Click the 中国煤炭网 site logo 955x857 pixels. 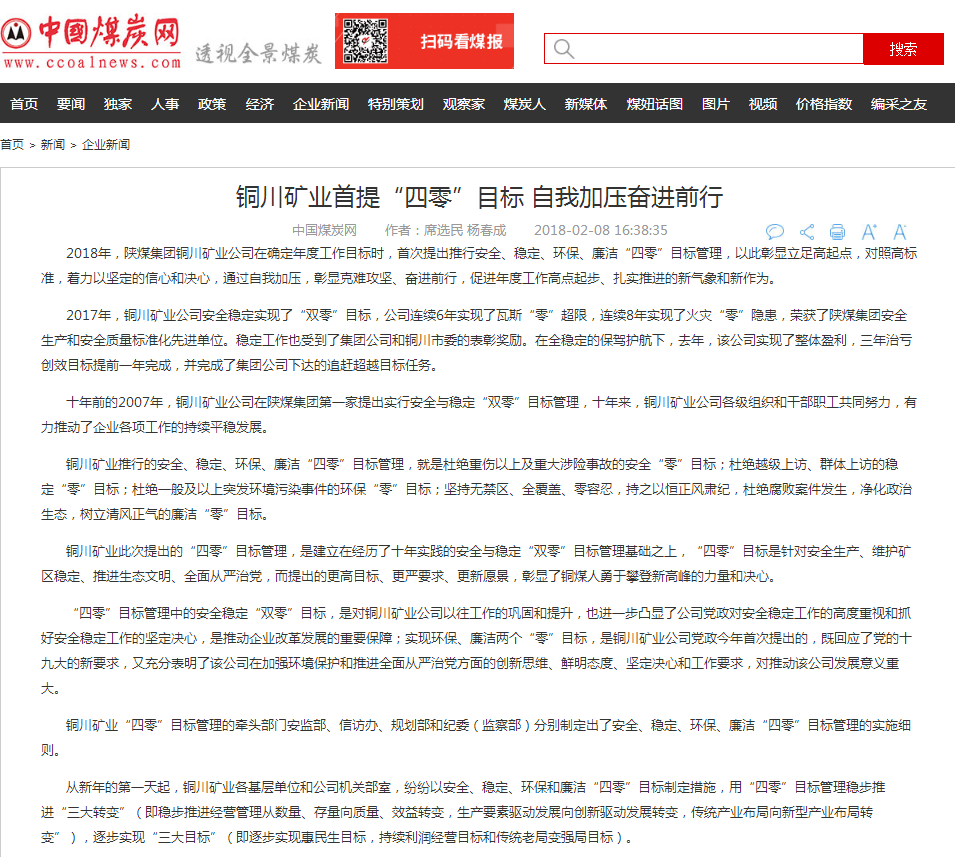coord(92,42)
